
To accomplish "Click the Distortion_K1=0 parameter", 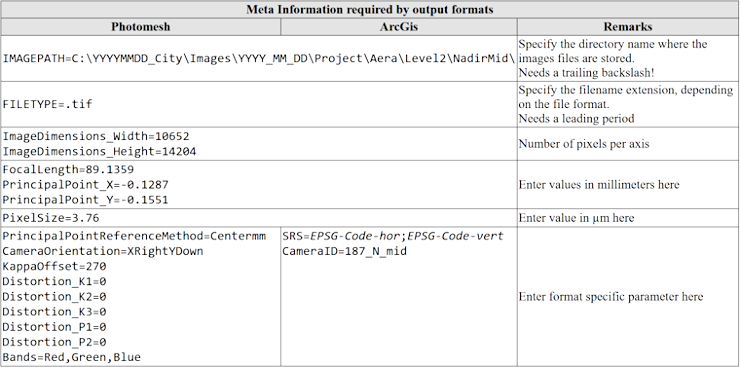I will tap(55, 281).
